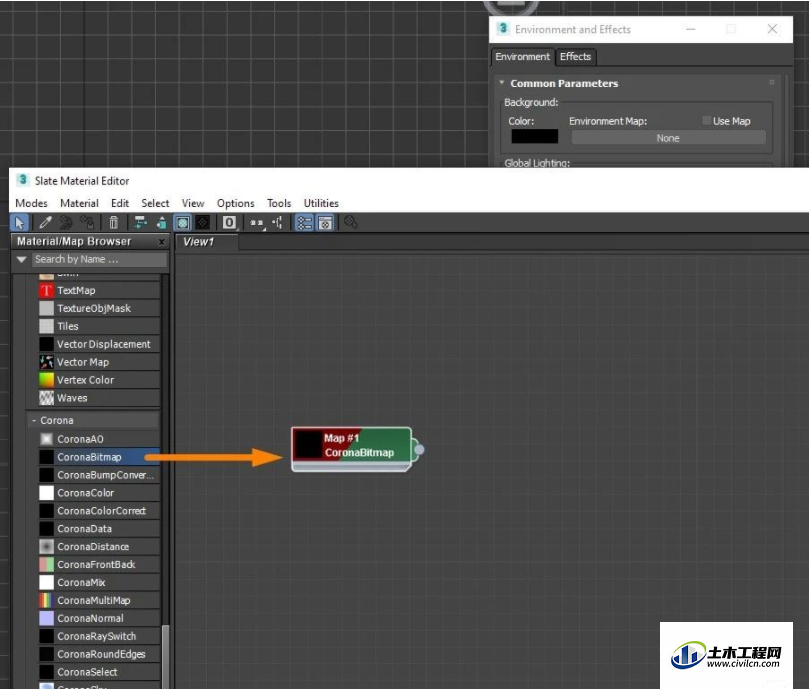This screenshot has height=689, width=809.
Task: Select the Vector Map entry
Action: click(99, 362)
